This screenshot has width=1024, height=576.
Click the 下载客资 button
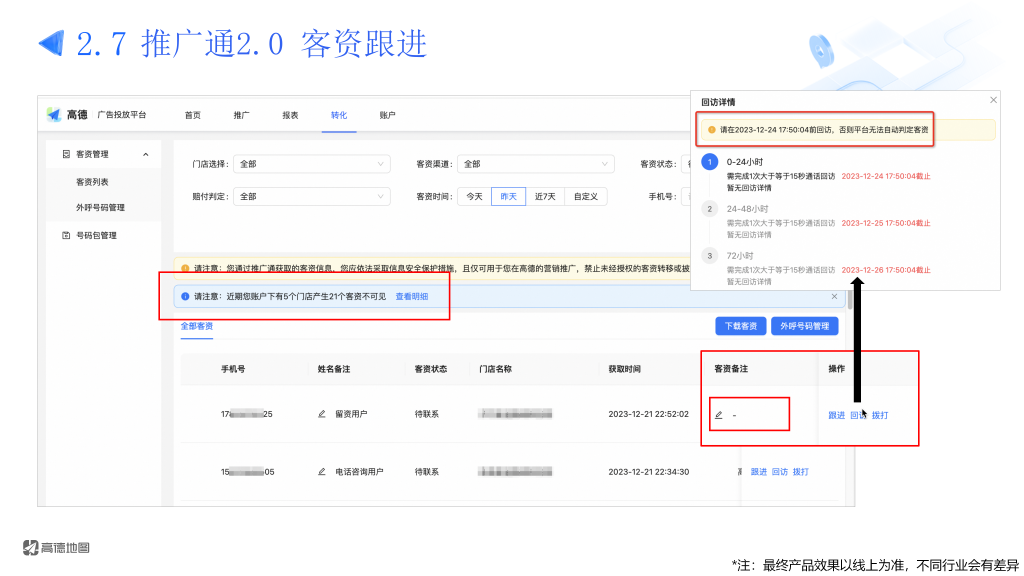[x=741, y=326]
